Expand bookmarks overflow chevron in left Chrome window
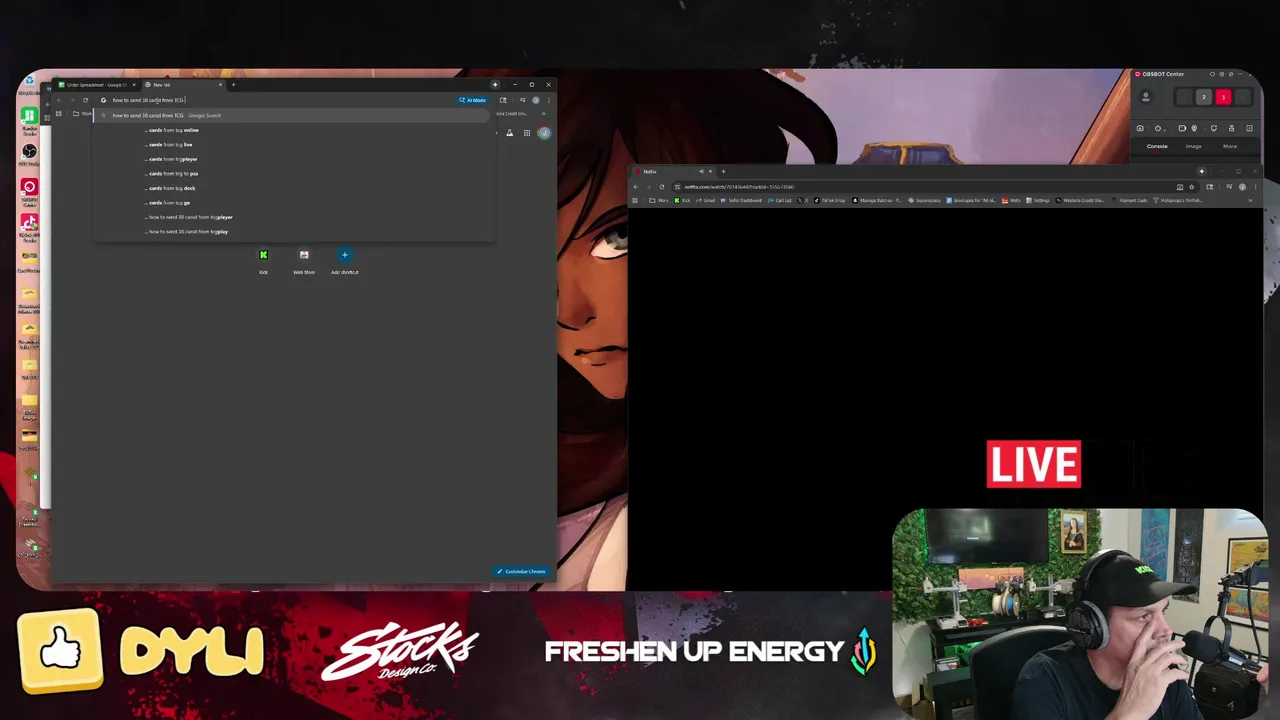1280x720 pixels. [544, 113]
